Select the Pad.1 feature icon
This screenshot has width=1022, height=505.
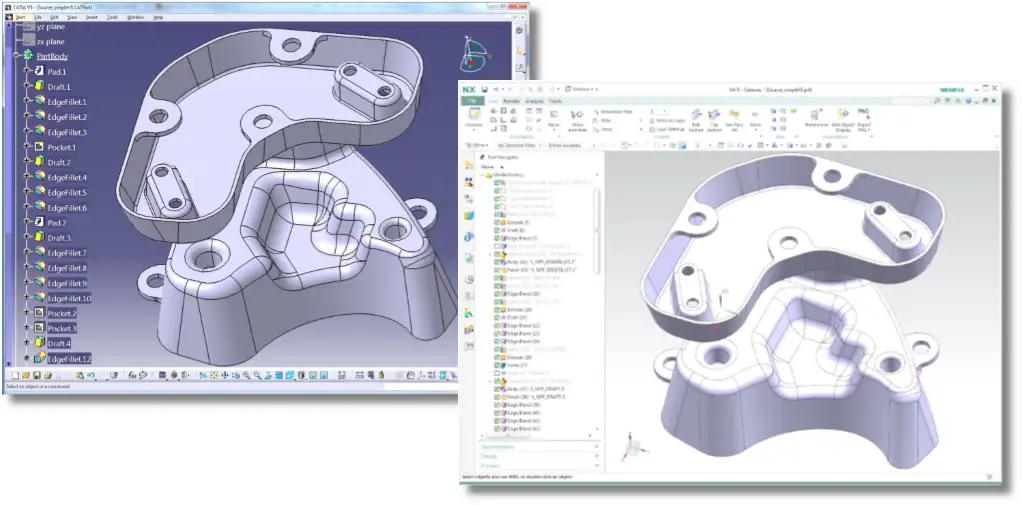pos(39,72)
